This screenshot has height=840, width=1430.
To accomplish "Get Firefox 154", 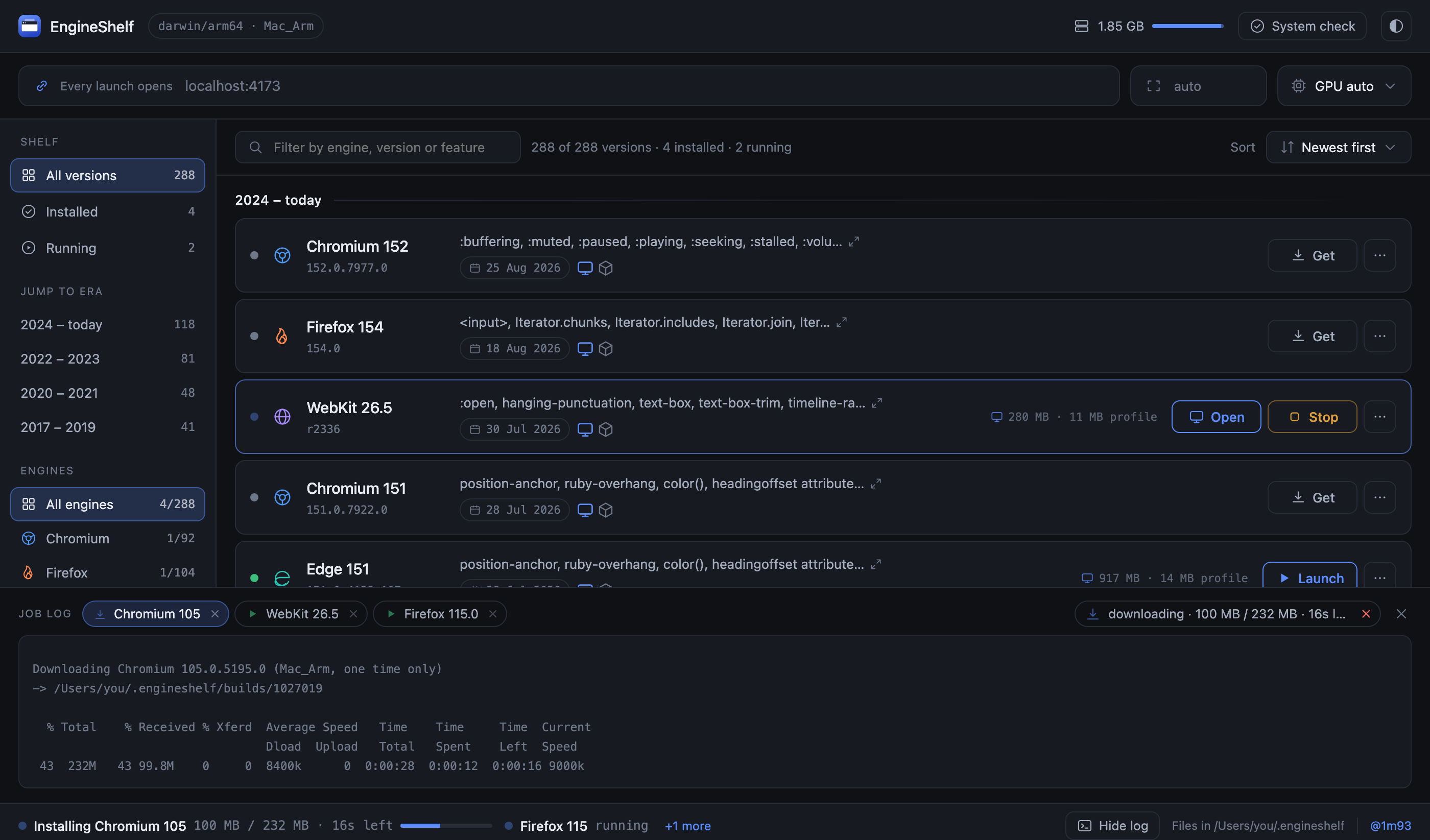I will click(1312, 336).
